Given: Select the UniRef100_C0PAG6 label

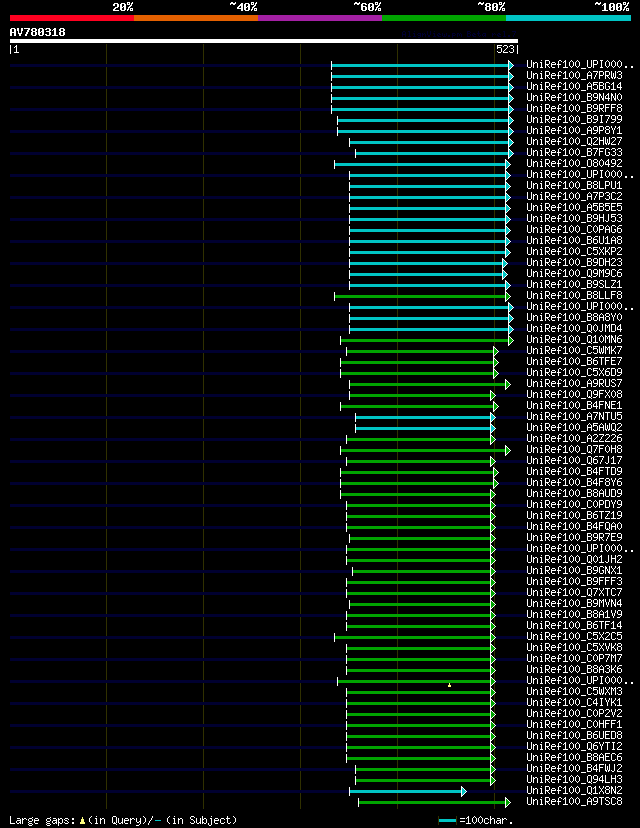Looking at the screenshot, I should coord(574,230).
